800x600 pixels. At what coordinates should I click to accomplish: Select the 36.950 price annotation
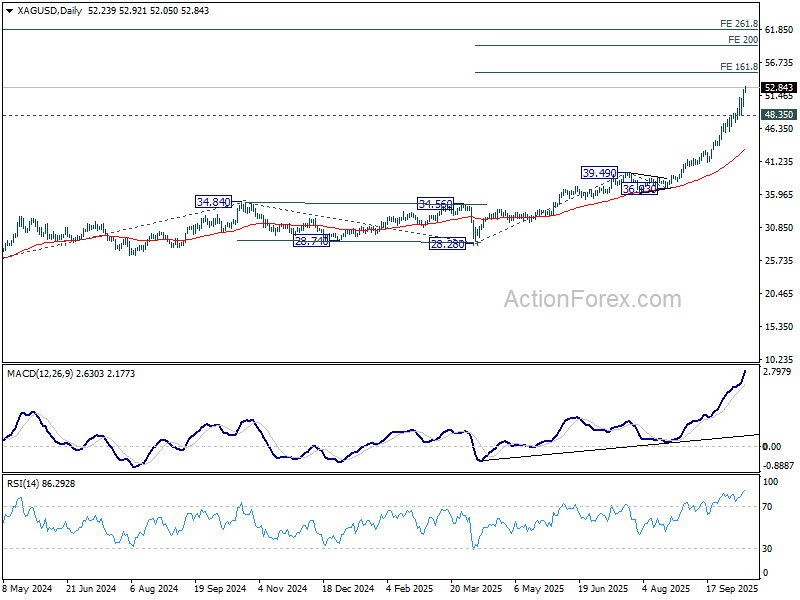[639, 188]
